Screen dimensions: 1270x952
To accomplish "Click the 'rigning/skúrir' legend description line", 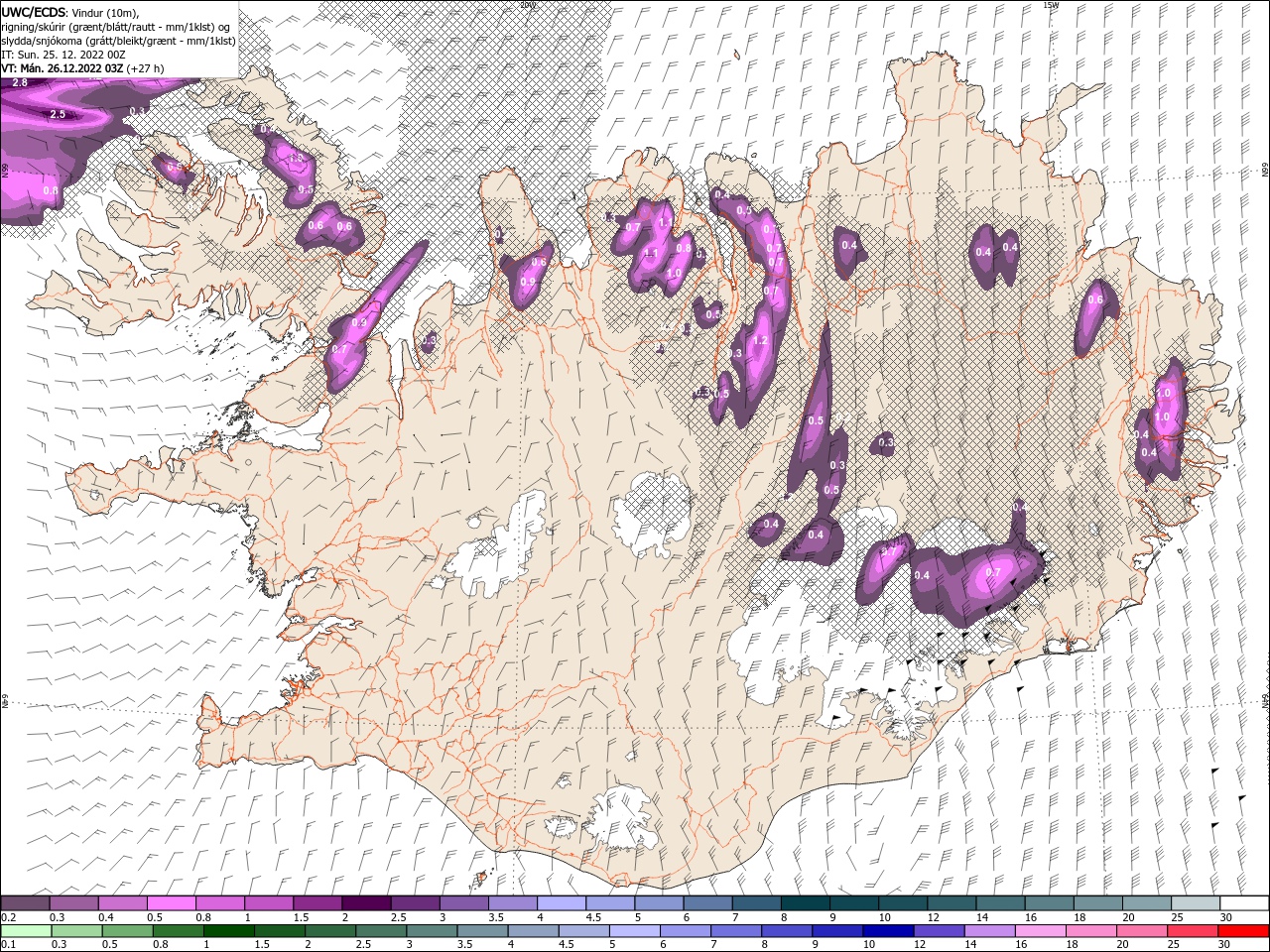I will [x=115, y=27].
